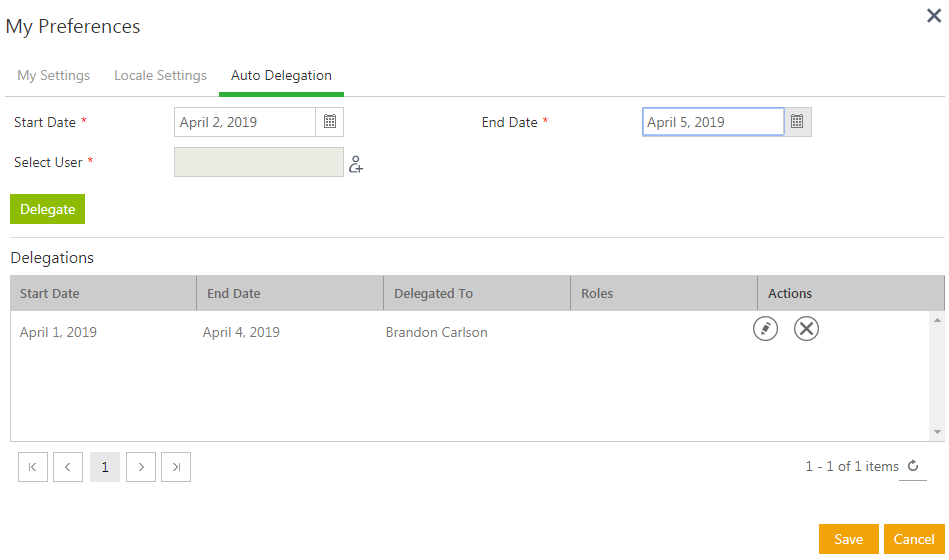Image resolution: width=949 pixels, height=560 pixels.
Task: Refresh the delegations list
Action: (912, 466)
